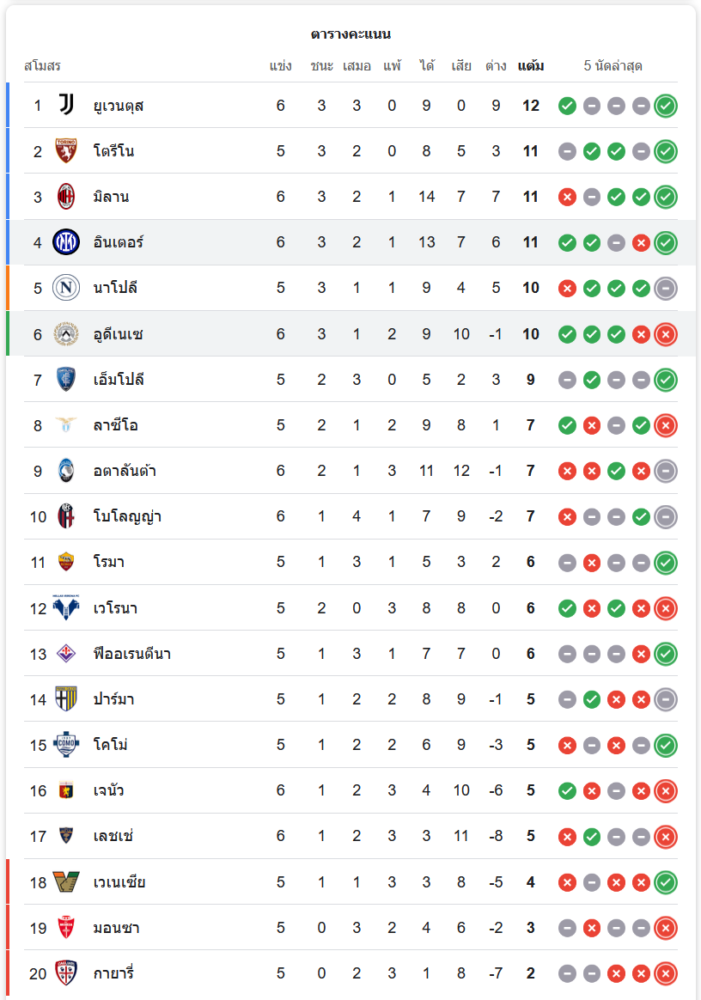Sort by the แต้ม points column header

tap(531, 66)
